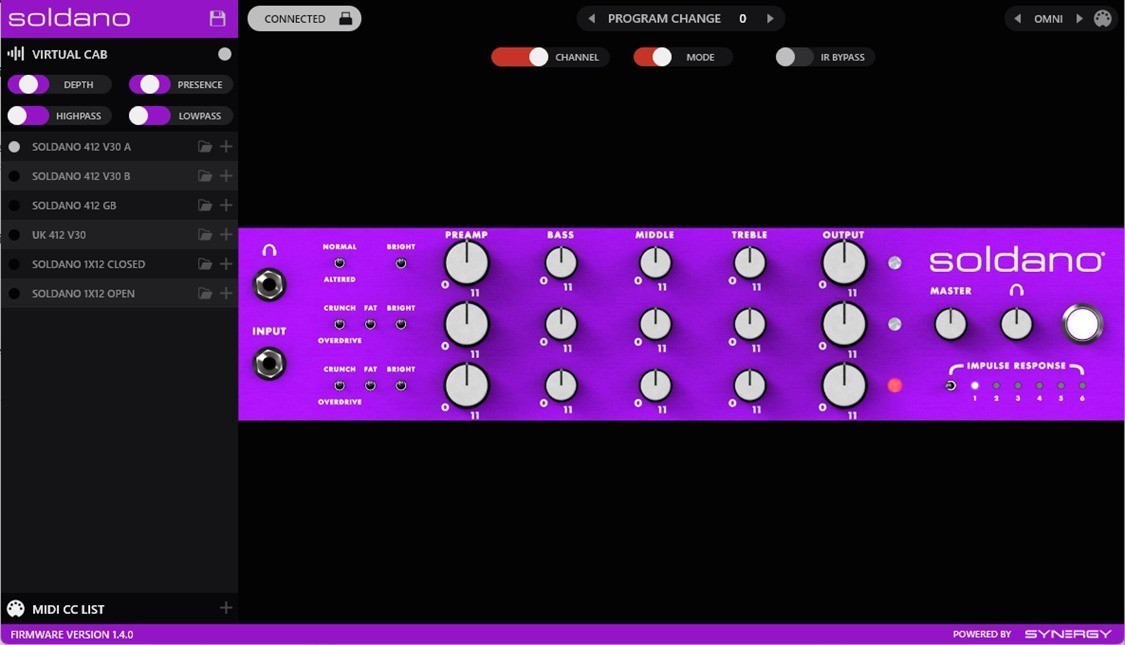Click the lock icon in CONNECTED button

click(x=345, y=18)
